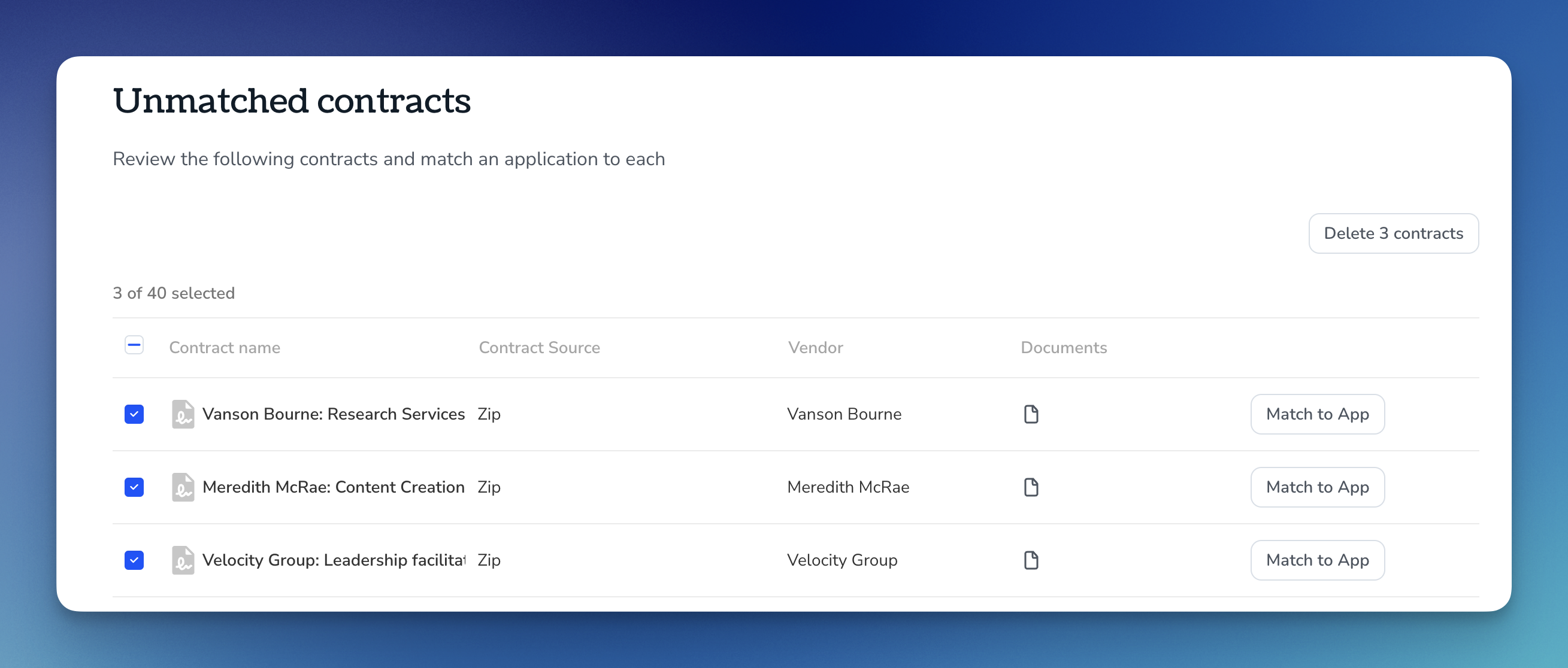1568x668 pixels.
Task: Uncheck the Vanson Bourne contract checkbox
Action: (134, 414)
